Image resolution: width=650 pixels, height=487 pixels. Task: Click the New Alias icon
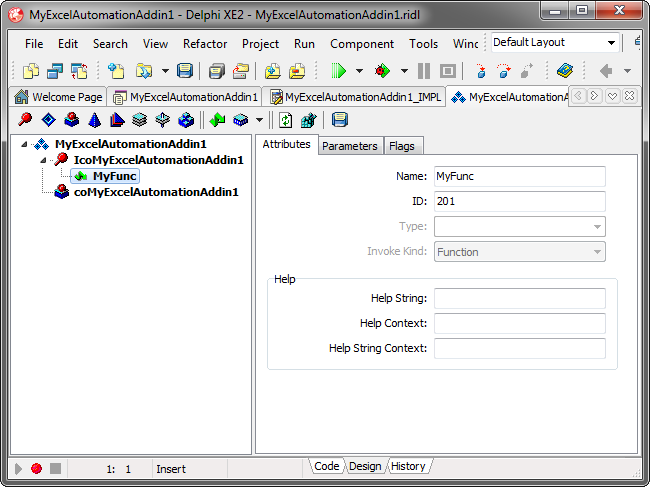[x=117, y=120]
